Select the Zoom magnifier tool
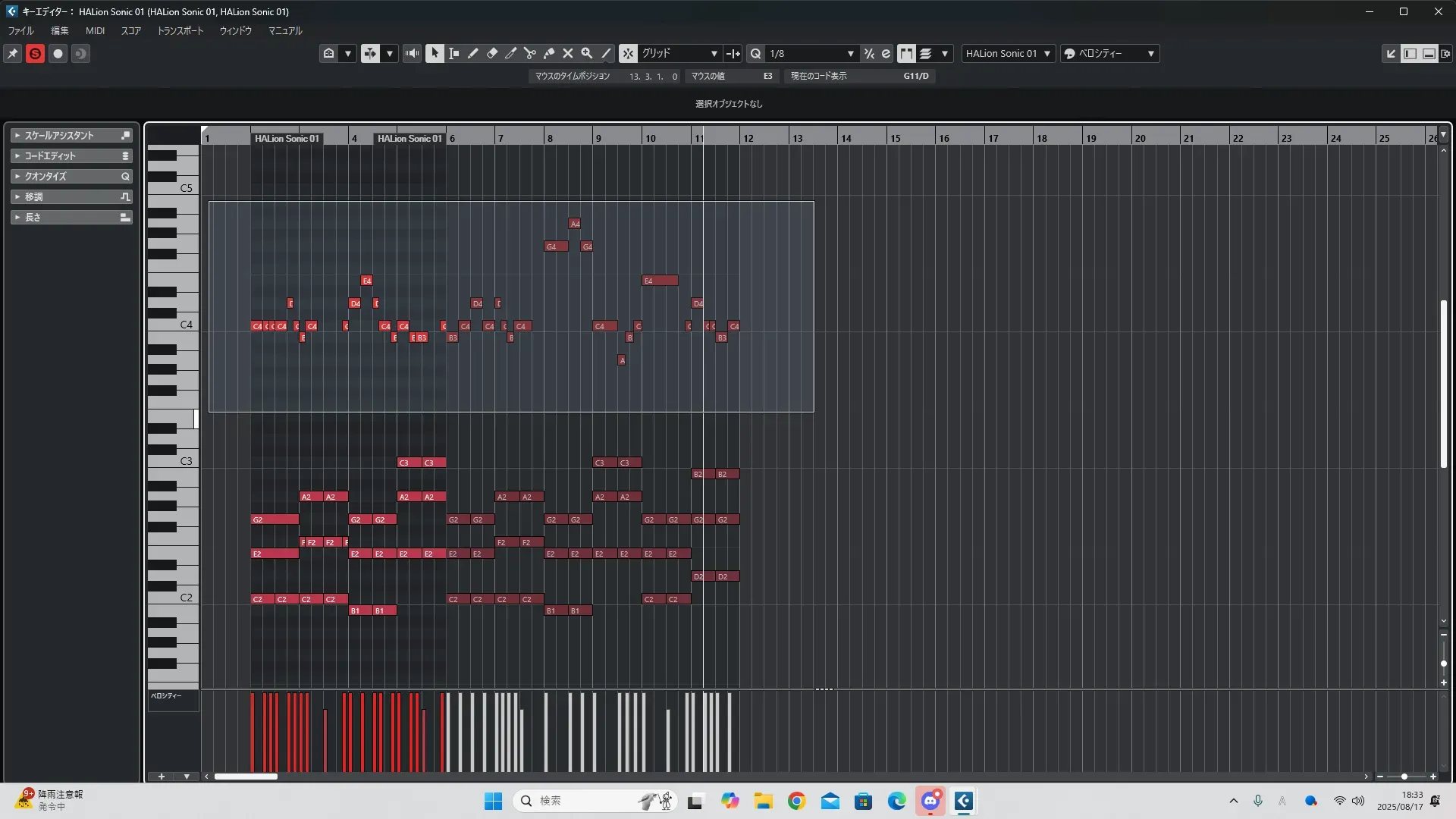Viewport: 1456px width, 819px height. click(586, 53)
